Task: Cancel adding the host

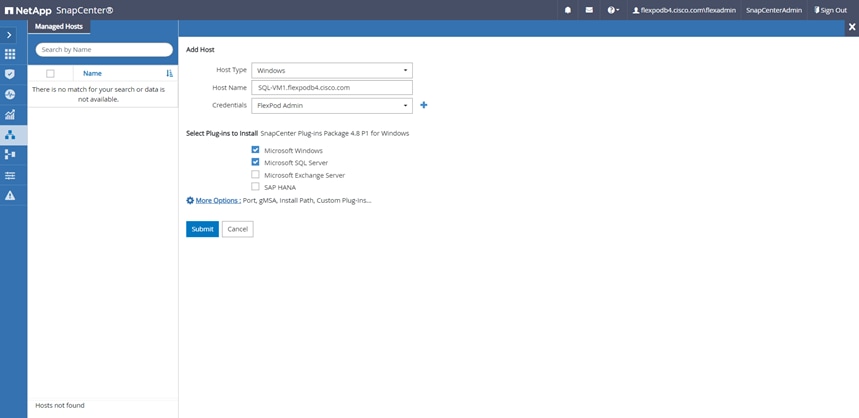Action: click(238, 229)
